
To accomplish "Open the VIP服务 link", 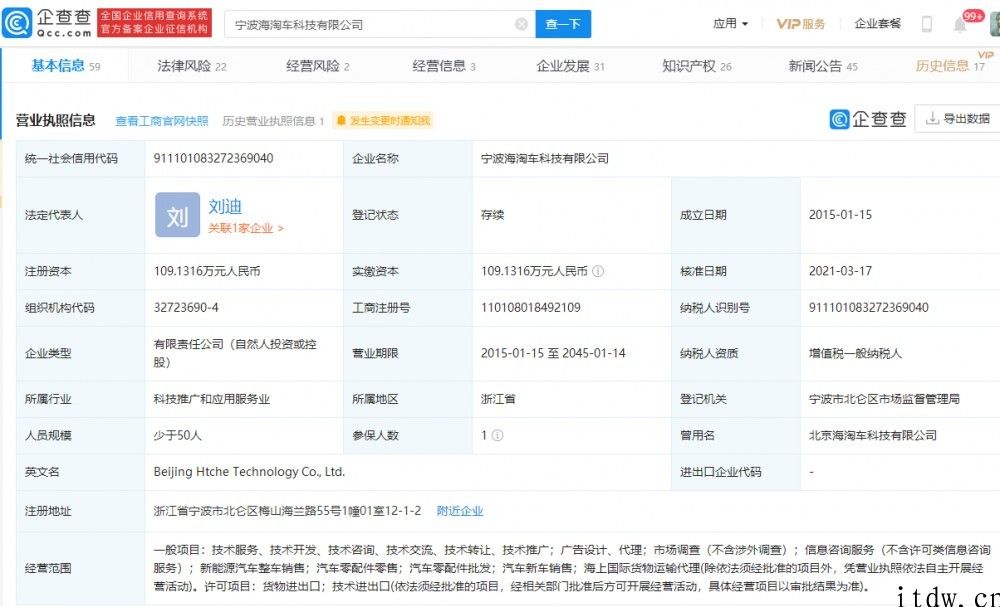I will (x=800, y=24).
